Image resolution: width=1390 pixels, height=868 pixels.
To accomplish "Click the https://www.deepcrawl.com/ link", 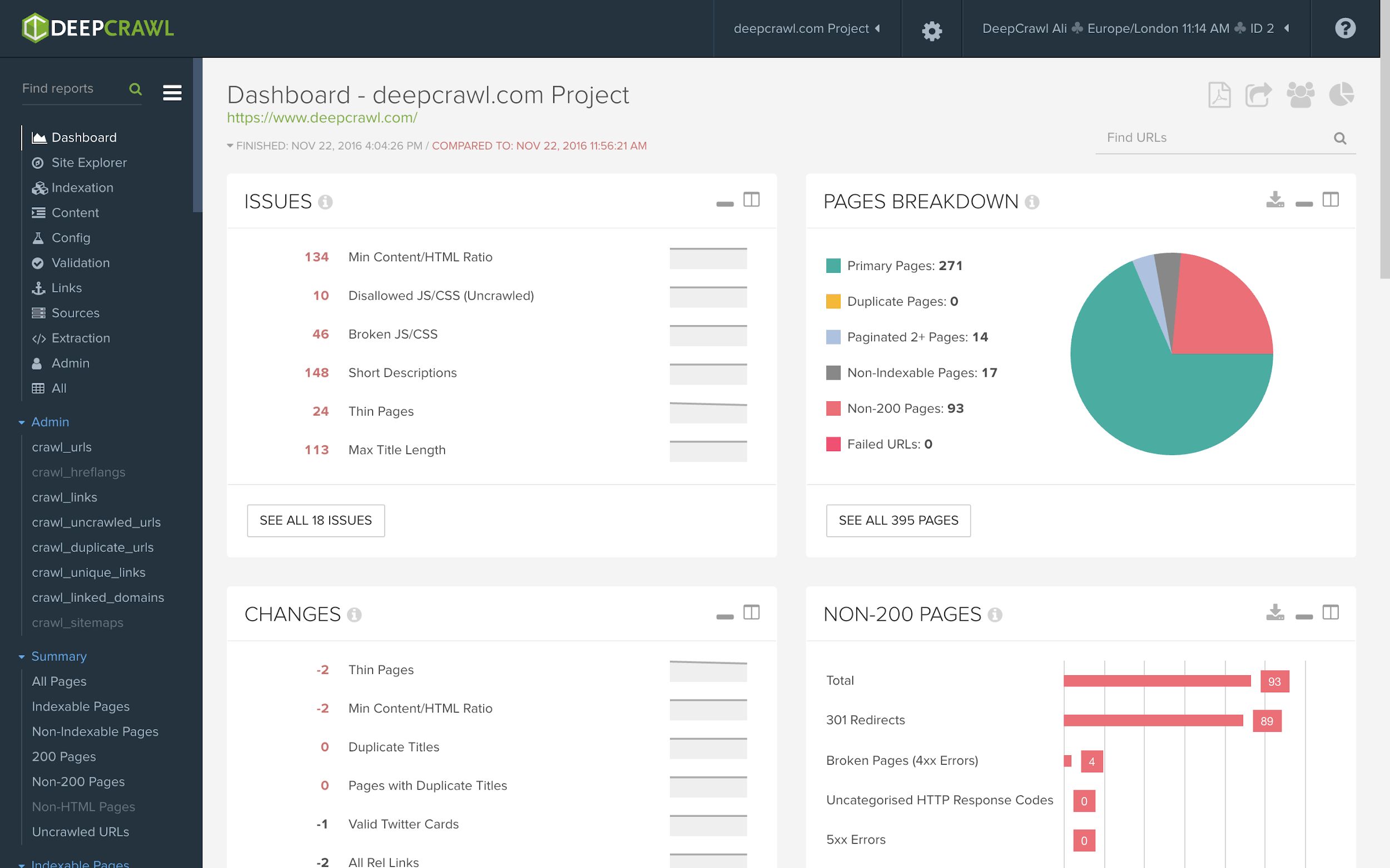I will (321, 117).
